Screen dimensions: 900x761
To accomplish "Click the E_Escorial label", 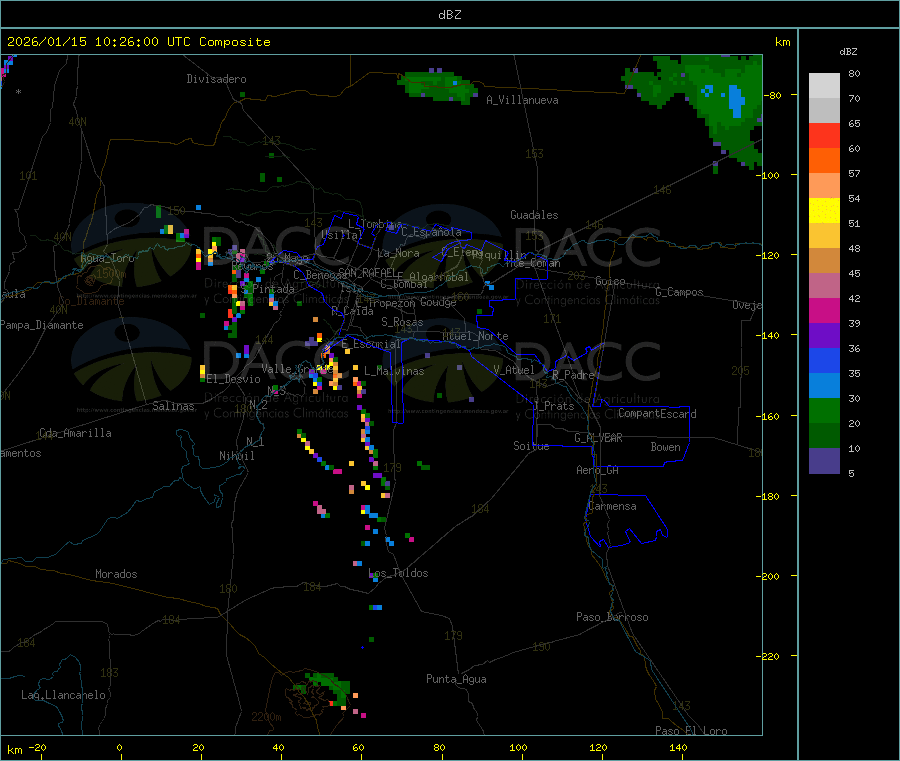I will click(x=371, y=344).
